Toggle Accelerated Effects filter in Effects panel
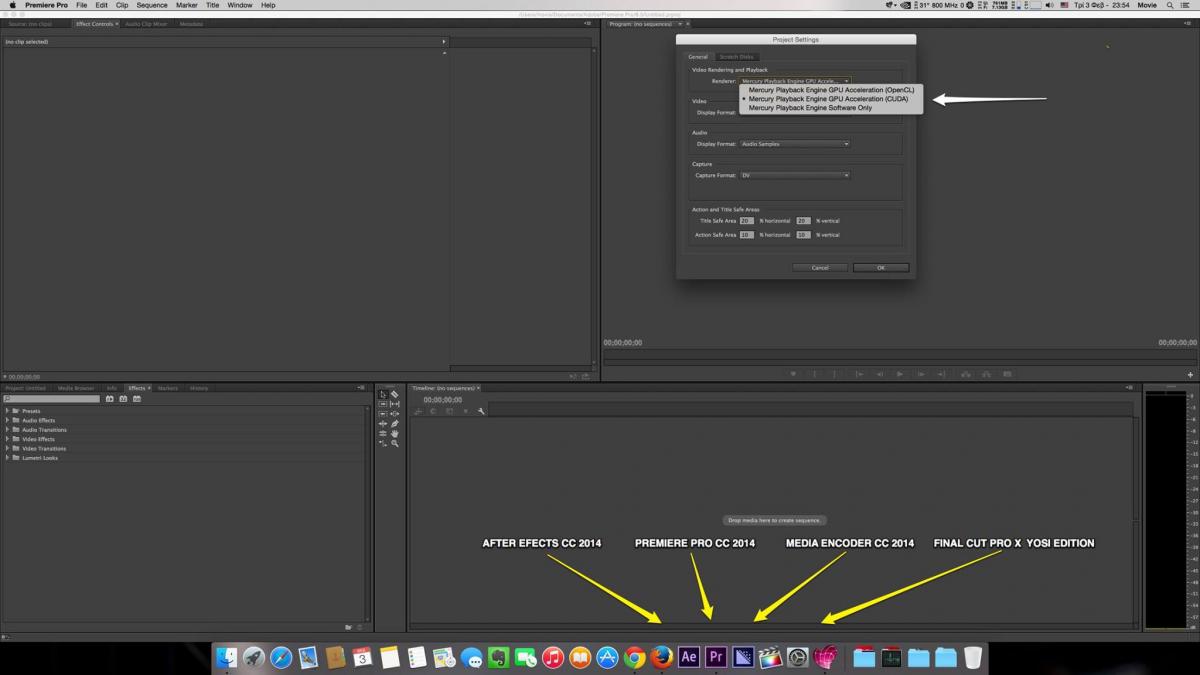Image resolution: width=1200 pixels, height=675 pixels. (110, 399)
